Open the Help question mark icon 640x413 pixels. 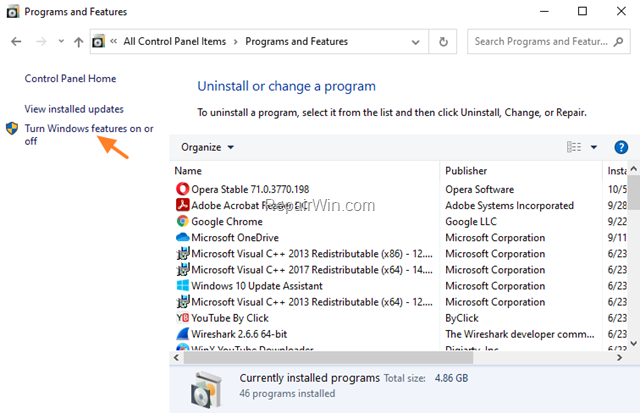coord(621,147)
